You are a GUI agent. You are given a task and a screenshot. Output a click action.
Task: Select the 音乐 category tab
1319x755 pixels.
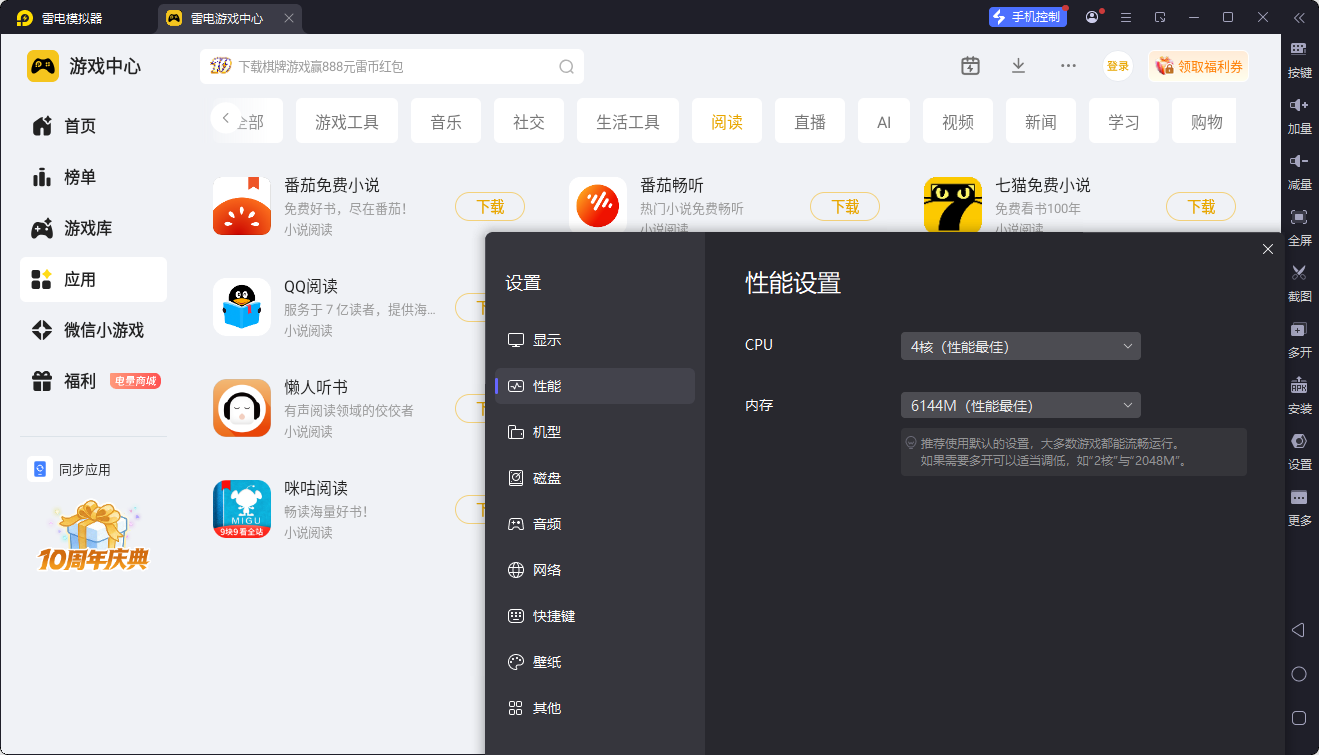[446, 122]
